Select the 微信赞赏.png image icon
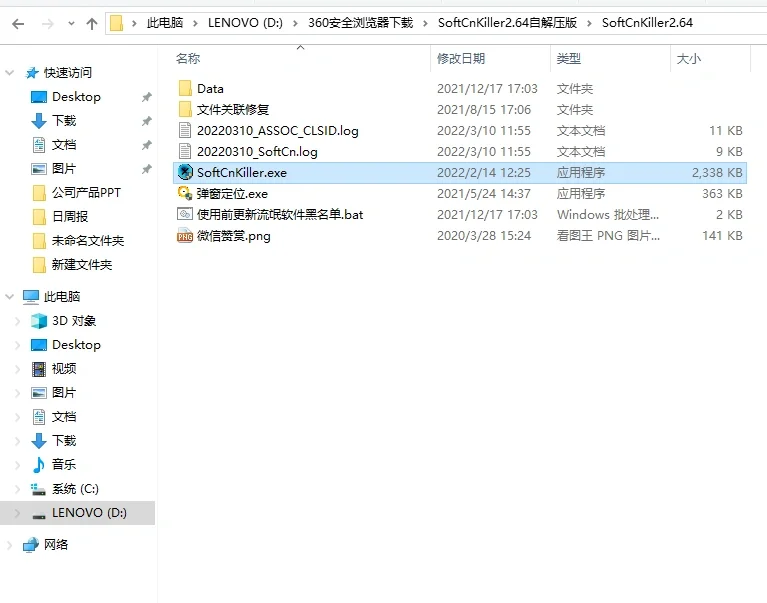This screenshot has height=603, width=767. (185, 236)
